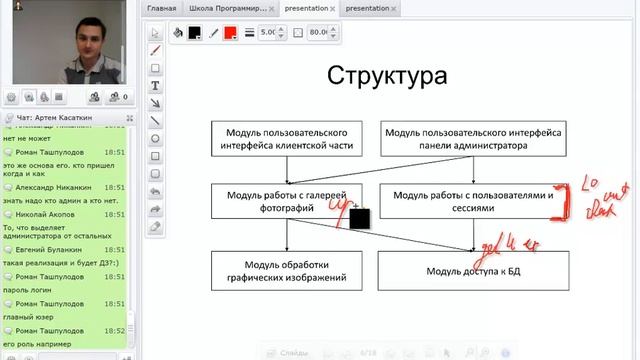
Task: Click the redo arrow in the whiteboard toolbar
Action: pyautogui.click(x=155, y=209)
